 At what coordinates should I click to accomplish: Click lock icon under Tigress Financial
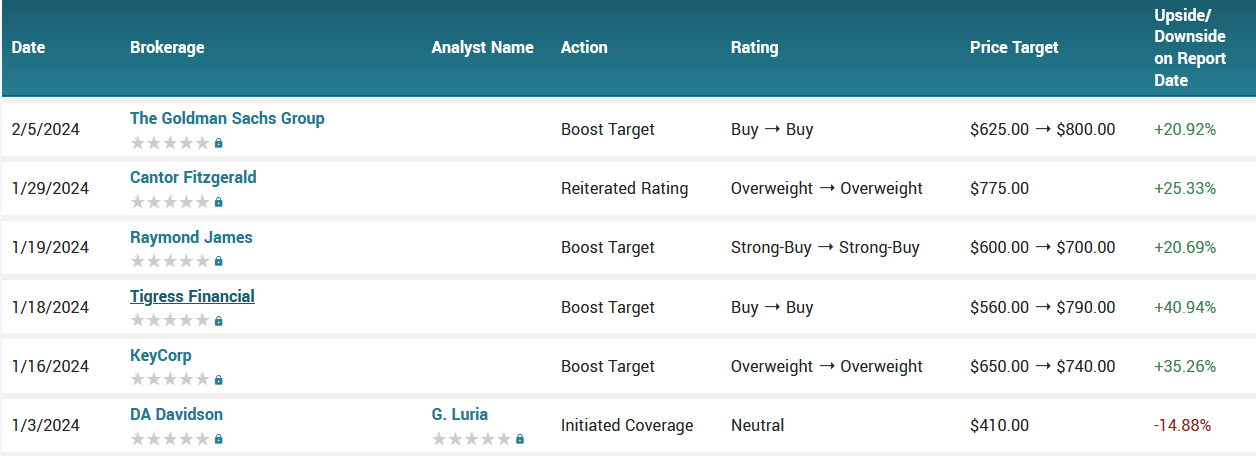coord(219,321)
